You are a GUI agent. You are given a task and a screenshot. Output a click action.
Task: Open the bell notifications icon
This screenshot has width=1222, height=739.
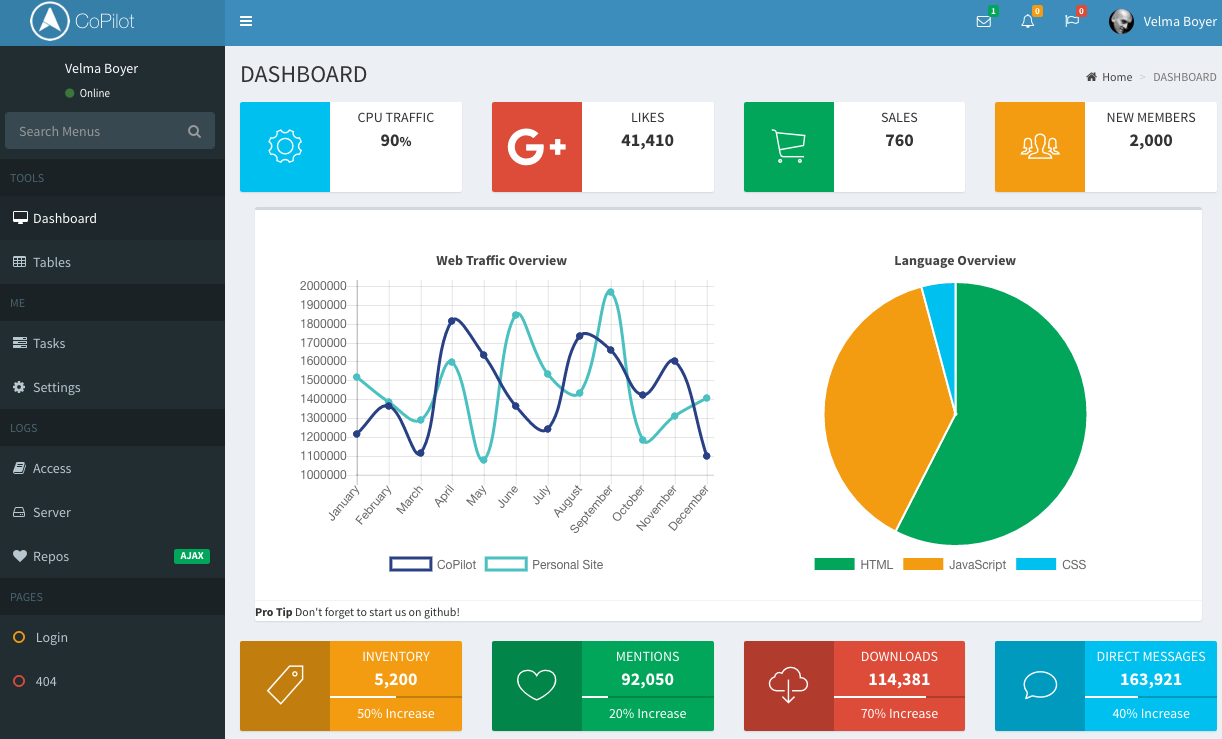point(1027,21)
